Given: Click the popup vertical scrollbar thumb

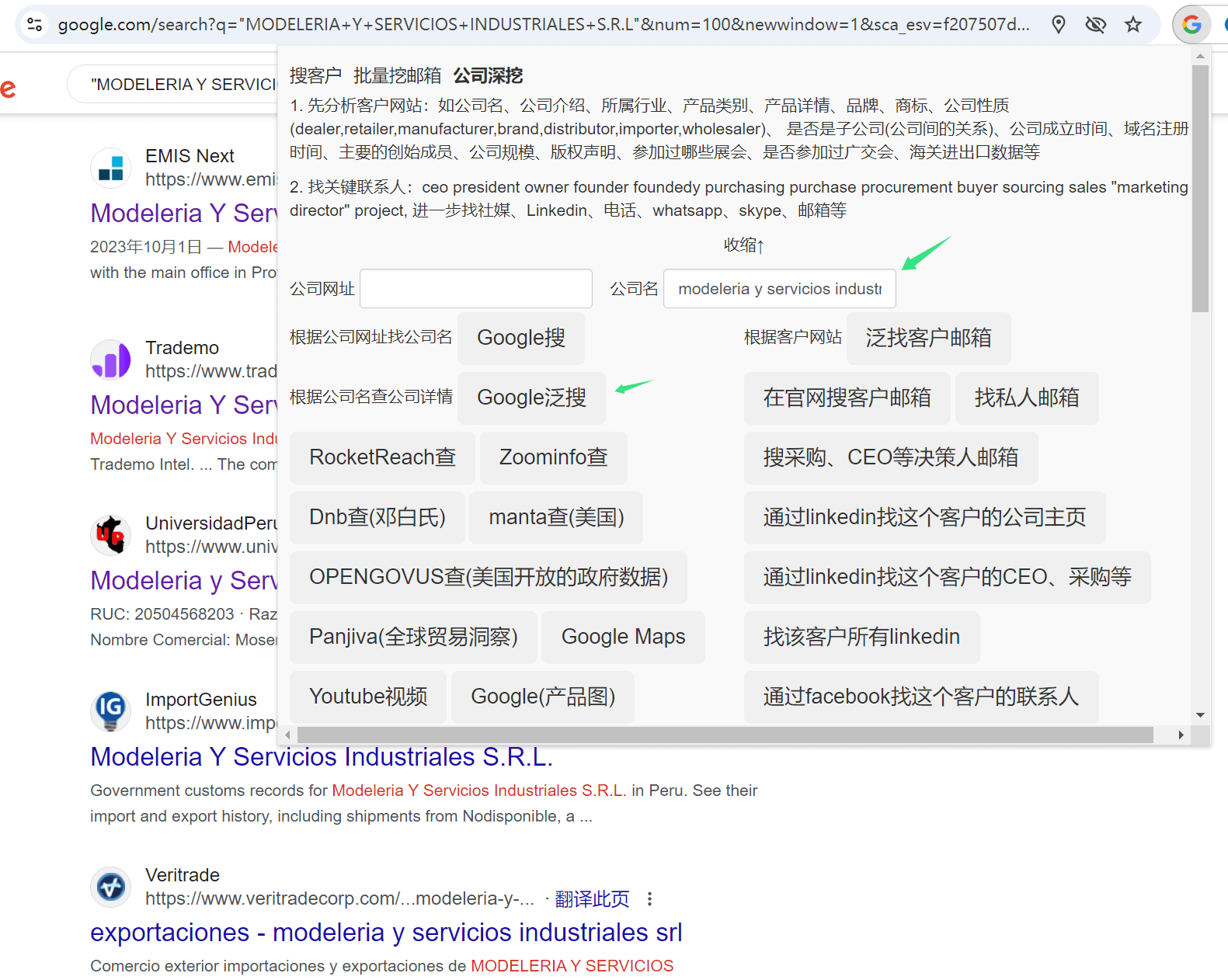Looking at the screenshot, I should [x=1200, y=189].
